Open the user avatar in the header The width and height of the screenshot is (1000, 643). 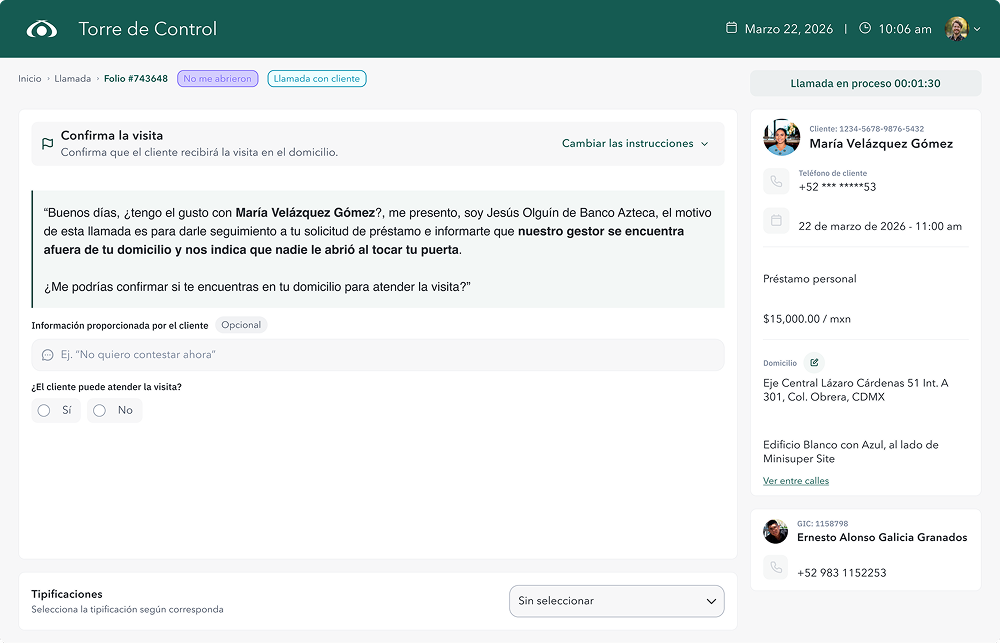coord(957,29)
